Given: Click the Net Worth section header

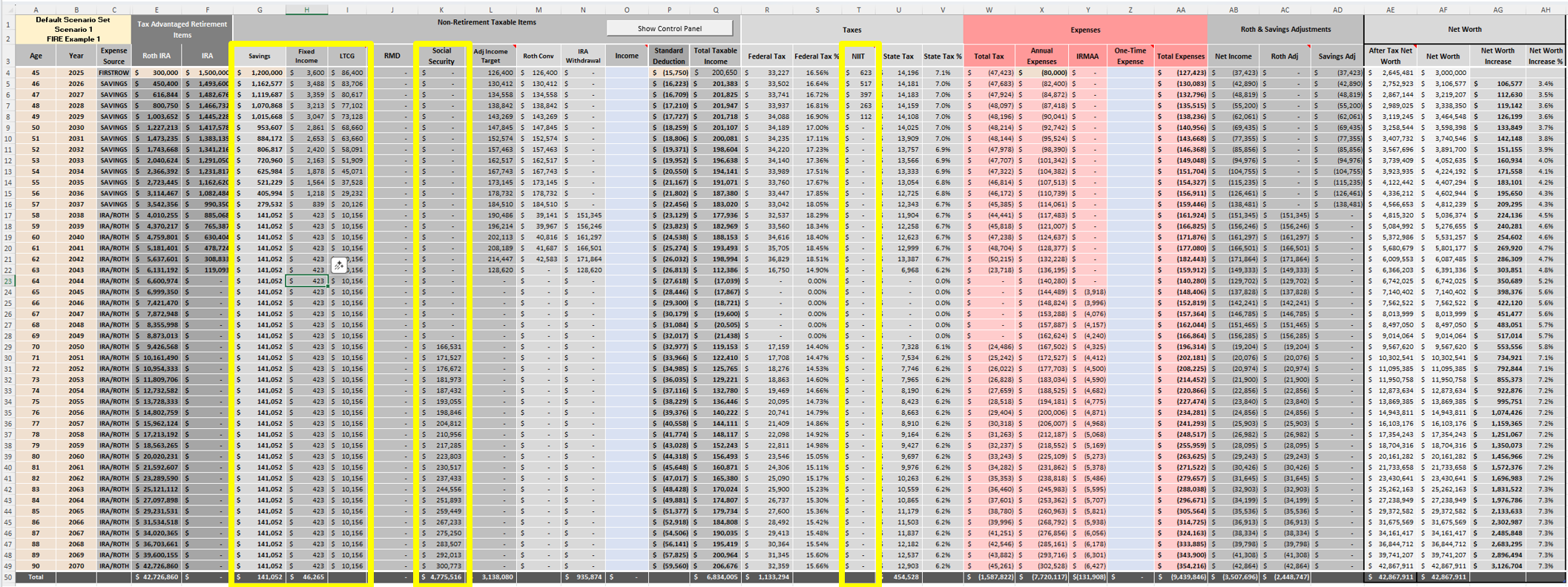Looking at the screenshot, I should (x=1464, y=30).
